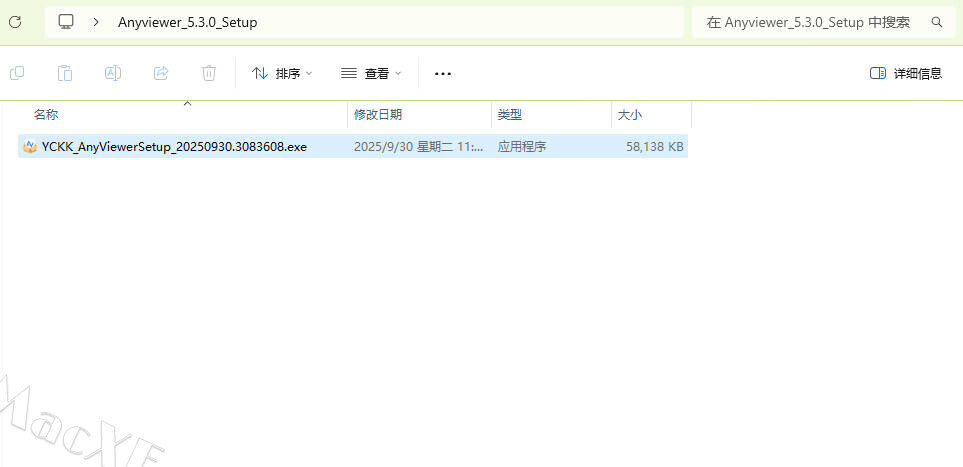Select YCKK_AnyViewerSetup exe file name
This screenshot has width=963, height=467.
pyautogui.click(x=174, y=147)
